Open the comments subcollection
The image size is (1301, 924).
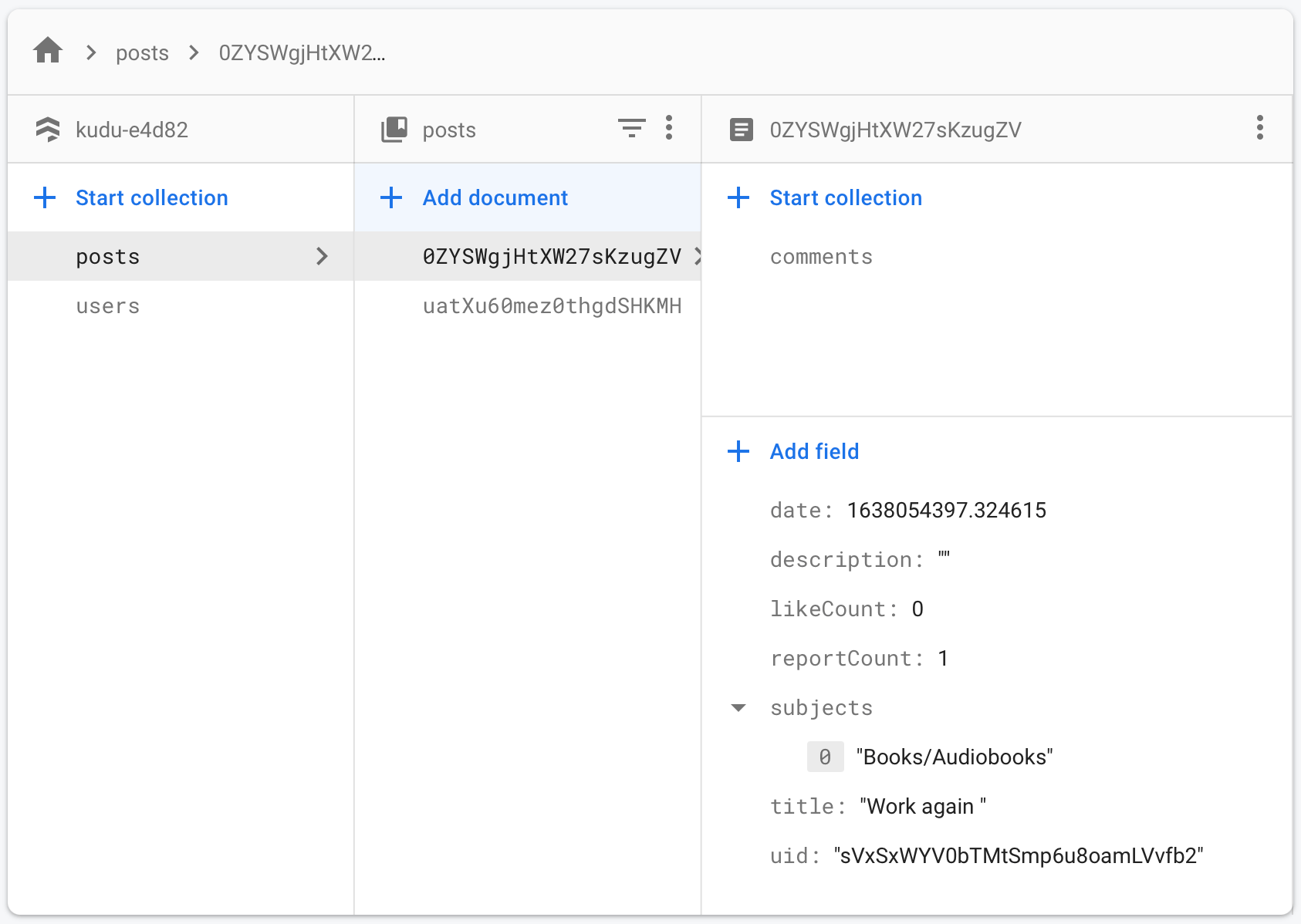(821, 257)
